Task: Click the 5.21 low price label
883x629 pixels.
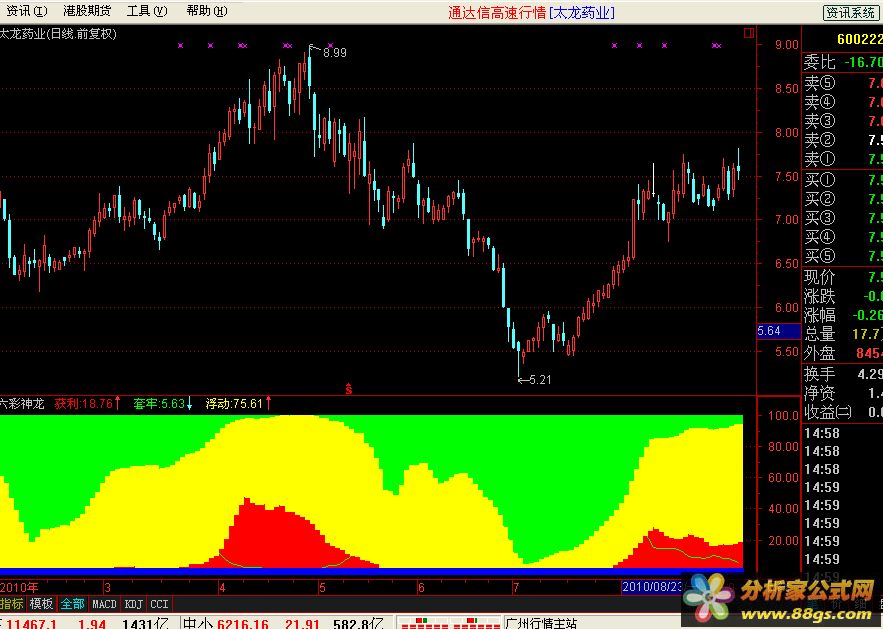Action: [541, 380]
